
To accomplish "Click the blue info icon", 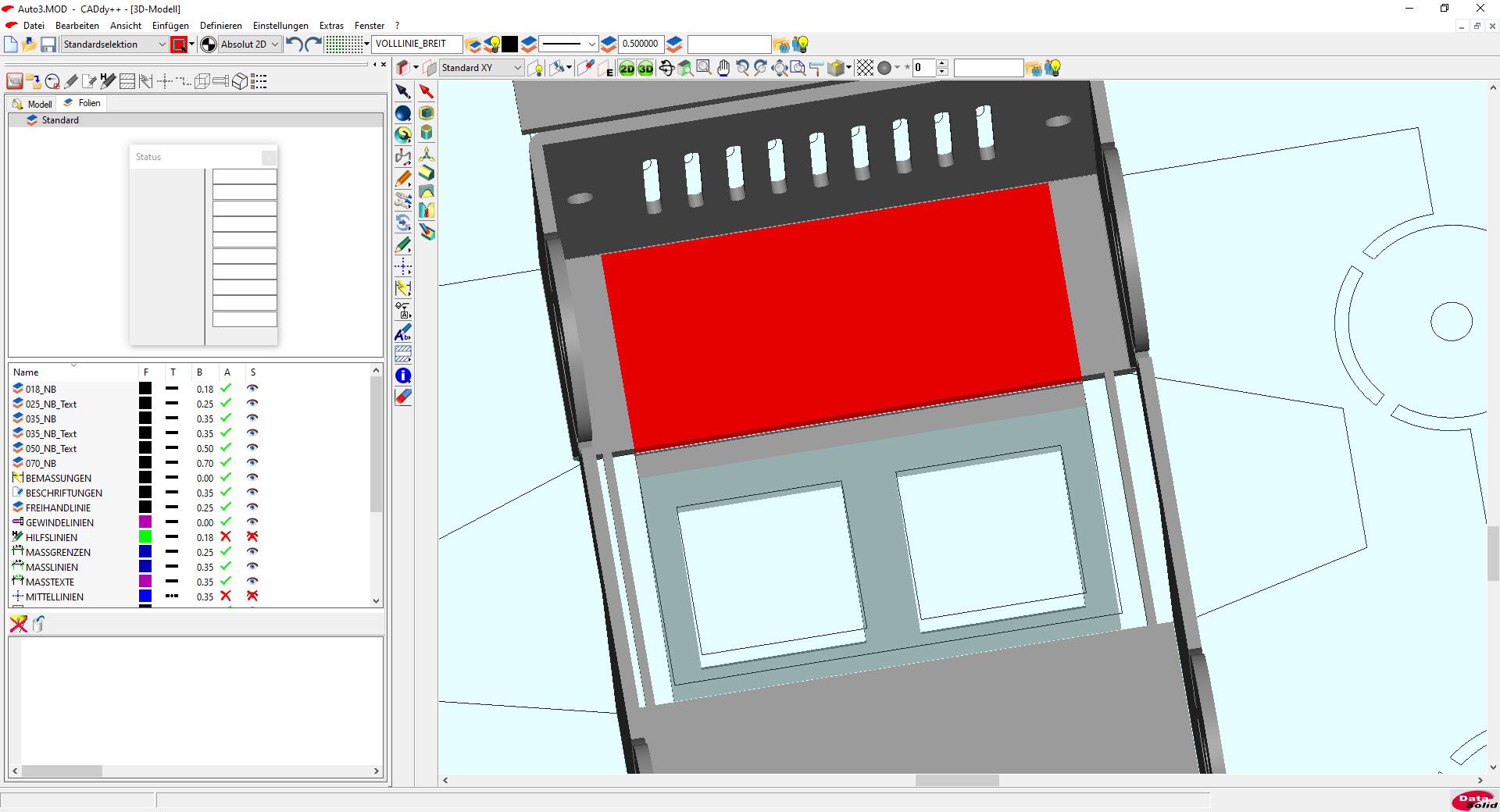I will click(x=403, y=376).
